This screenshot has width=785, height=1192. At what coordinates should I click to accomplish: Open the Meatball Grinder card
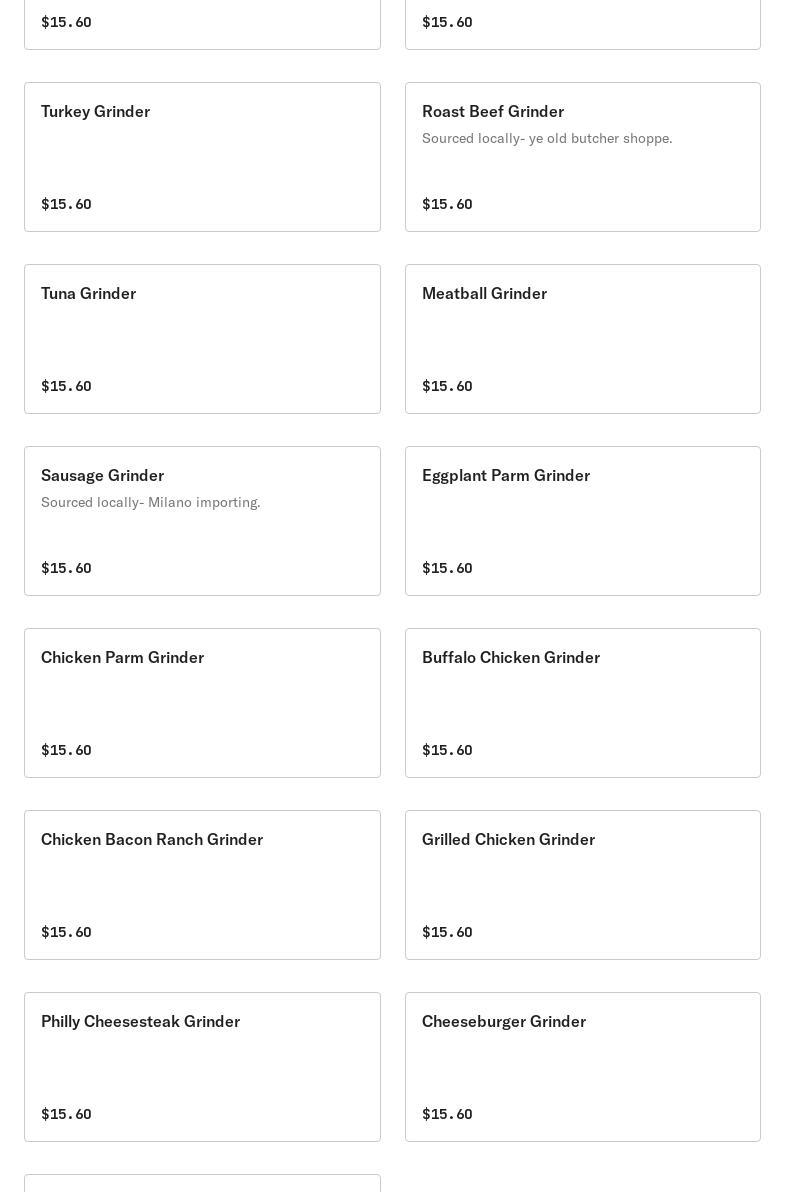click(582, 339)
